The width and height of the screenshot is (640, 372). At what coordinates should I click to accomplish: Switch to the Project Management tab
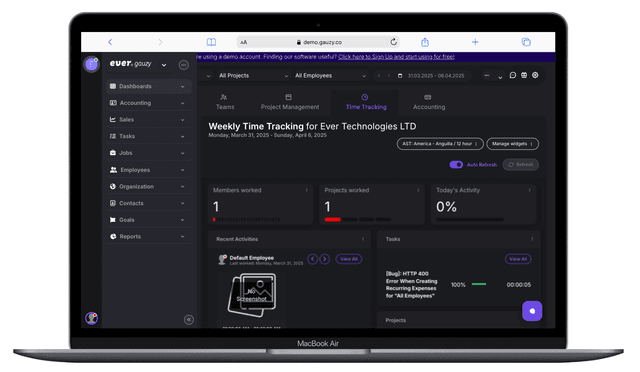[x=290, y=102]
